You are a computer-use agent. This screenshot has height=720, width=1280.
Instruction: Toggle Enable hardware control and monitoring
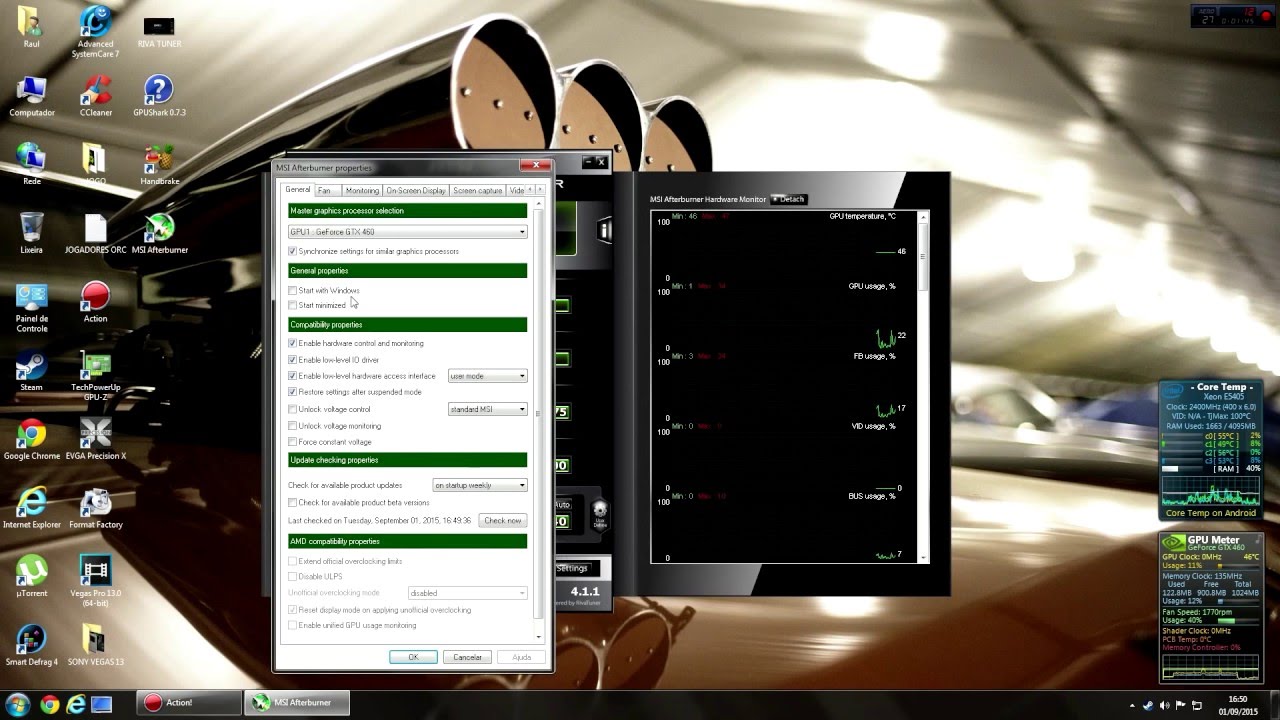(x=292, y=343)
